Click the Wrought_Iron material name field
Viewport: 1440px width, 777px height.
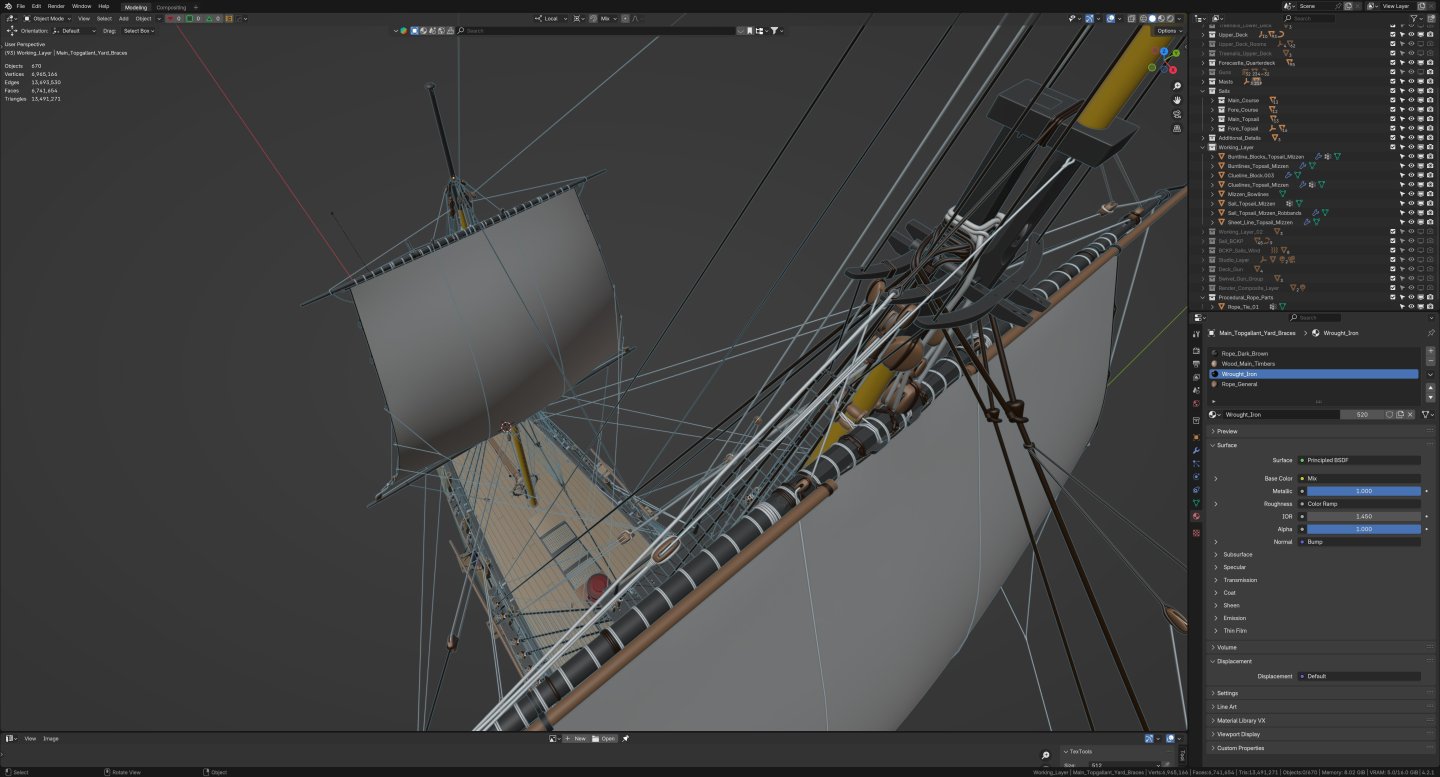coord(1281,414)
